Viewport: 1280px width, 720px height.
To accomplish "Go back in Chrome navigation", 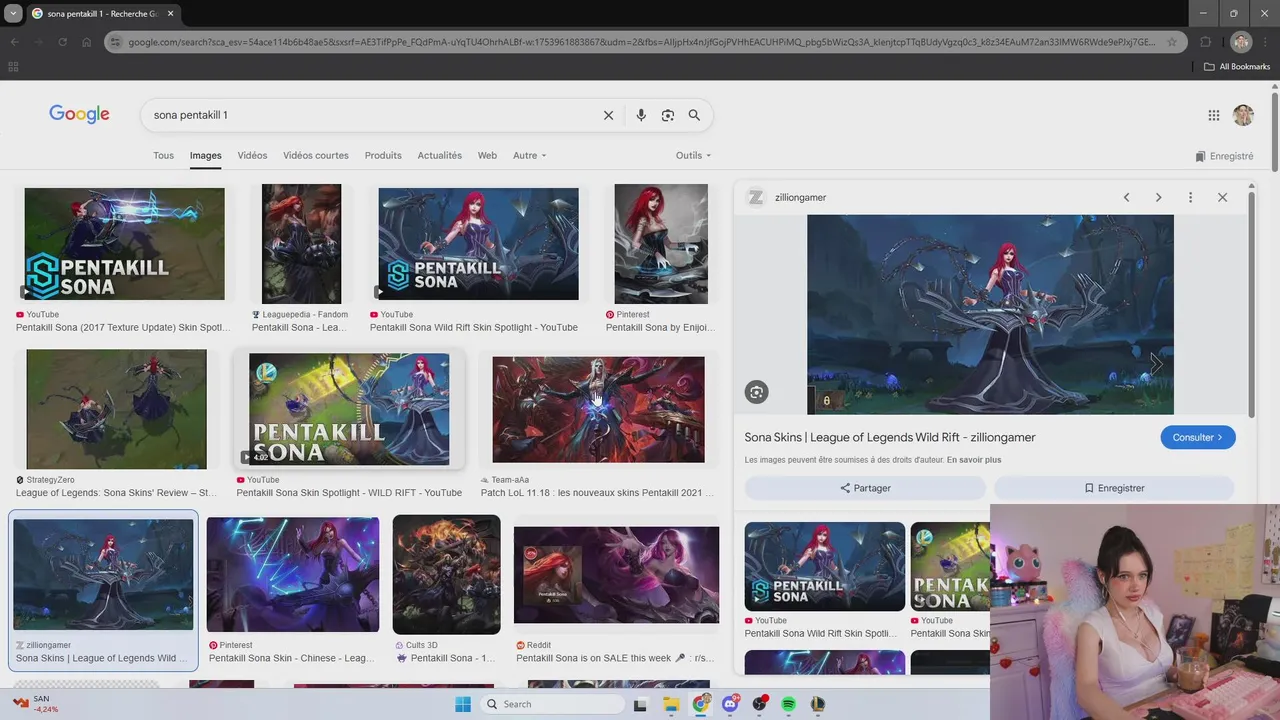I will click(14, 42).
